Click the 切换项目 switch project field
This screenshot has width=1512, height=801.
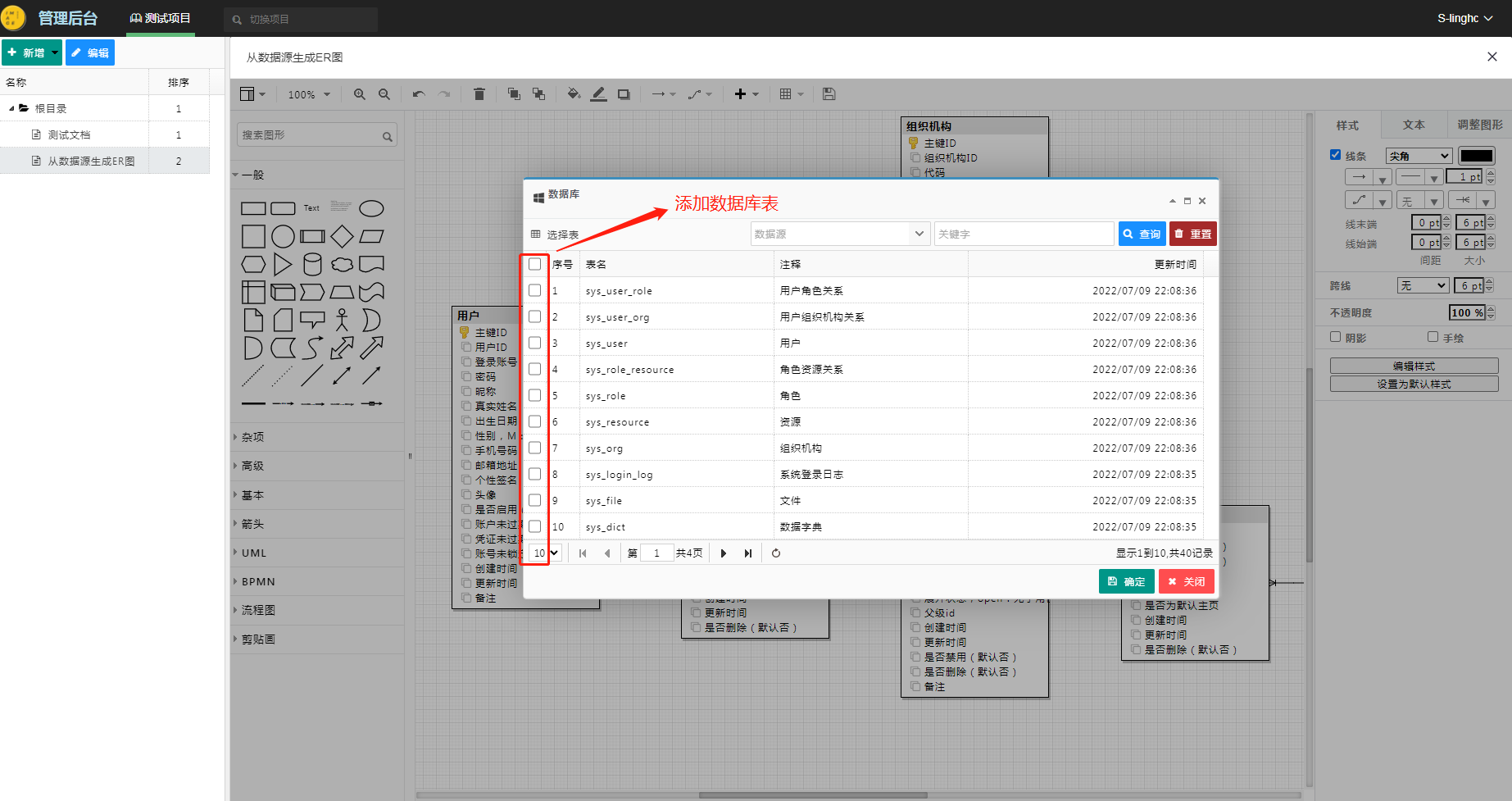pos(301,19)
